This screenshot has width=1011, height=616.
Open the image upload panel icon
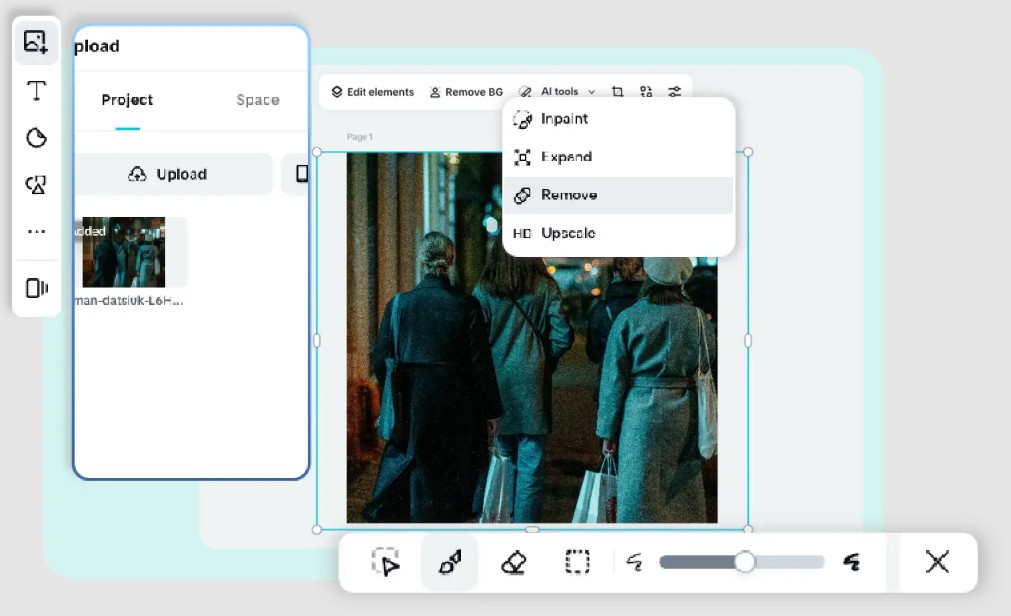pos(36,42)
